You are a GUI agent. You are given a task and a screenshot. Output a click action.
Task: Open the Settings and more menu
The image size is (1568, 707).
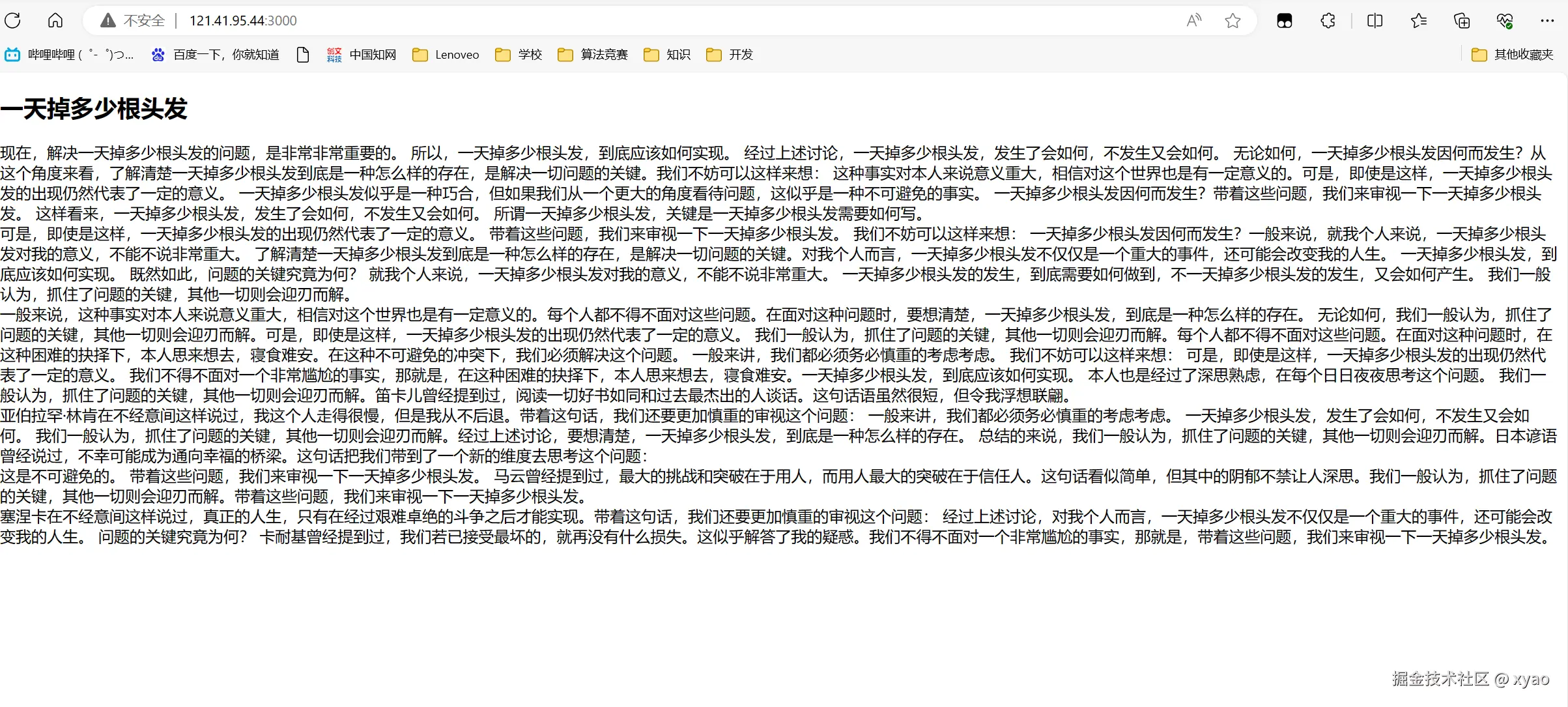(x=1547, y=21)
